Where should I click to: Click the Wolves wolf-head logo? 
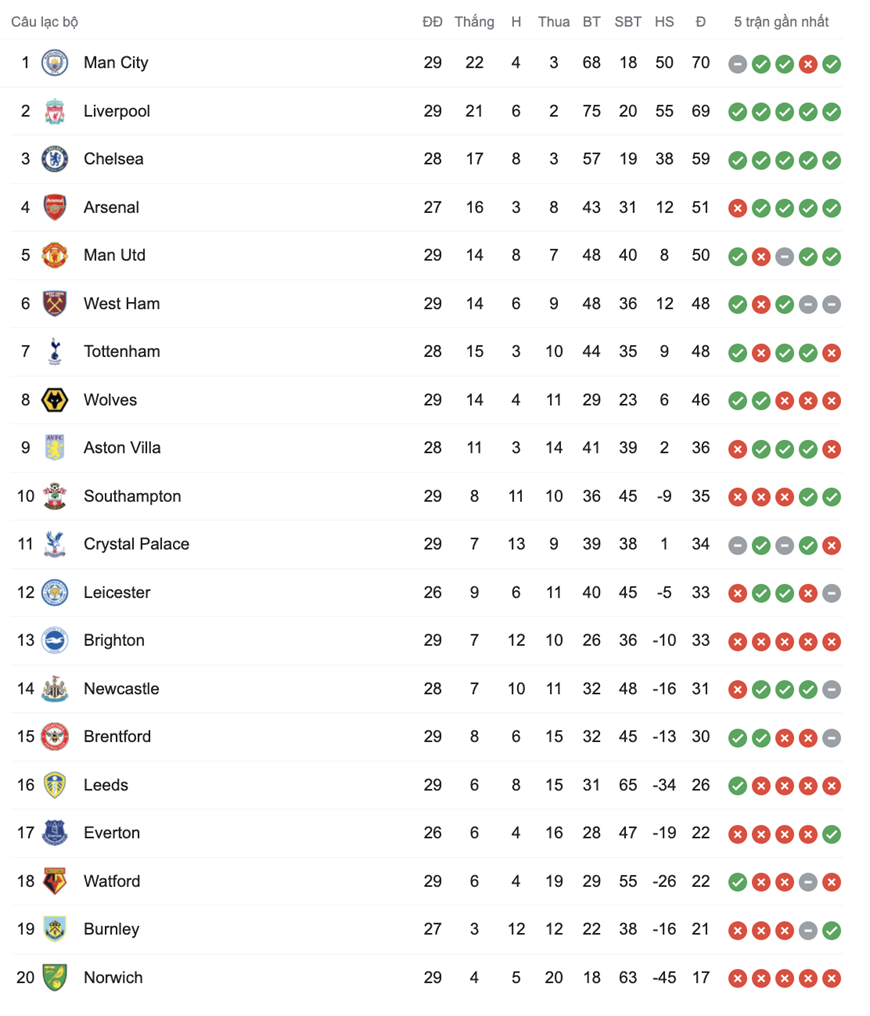(x=54, y=400)
